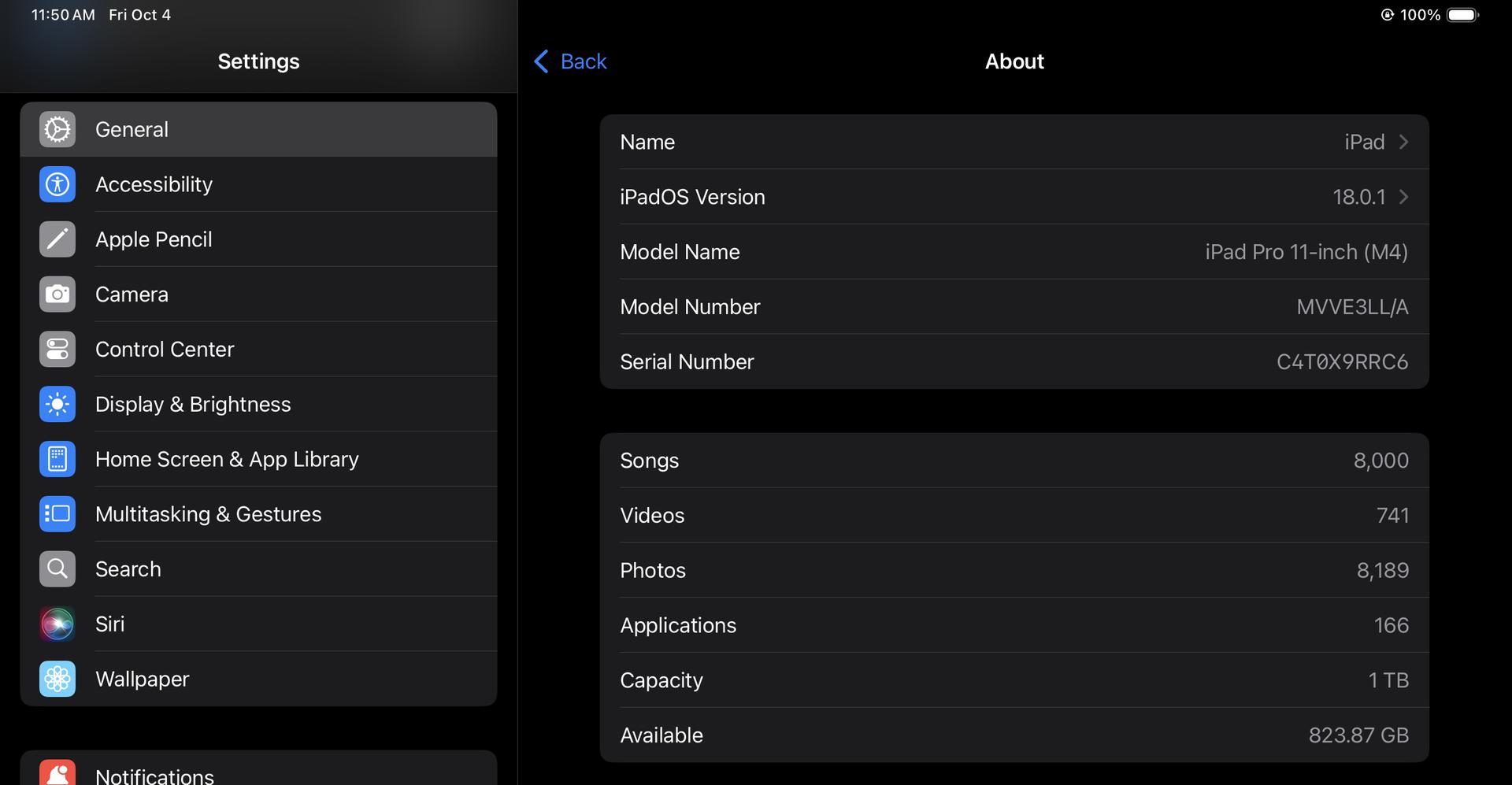This screenshot has width=1512, height=785.
Task: Tap the 8,000 songs count
Action: [1381, 461]
